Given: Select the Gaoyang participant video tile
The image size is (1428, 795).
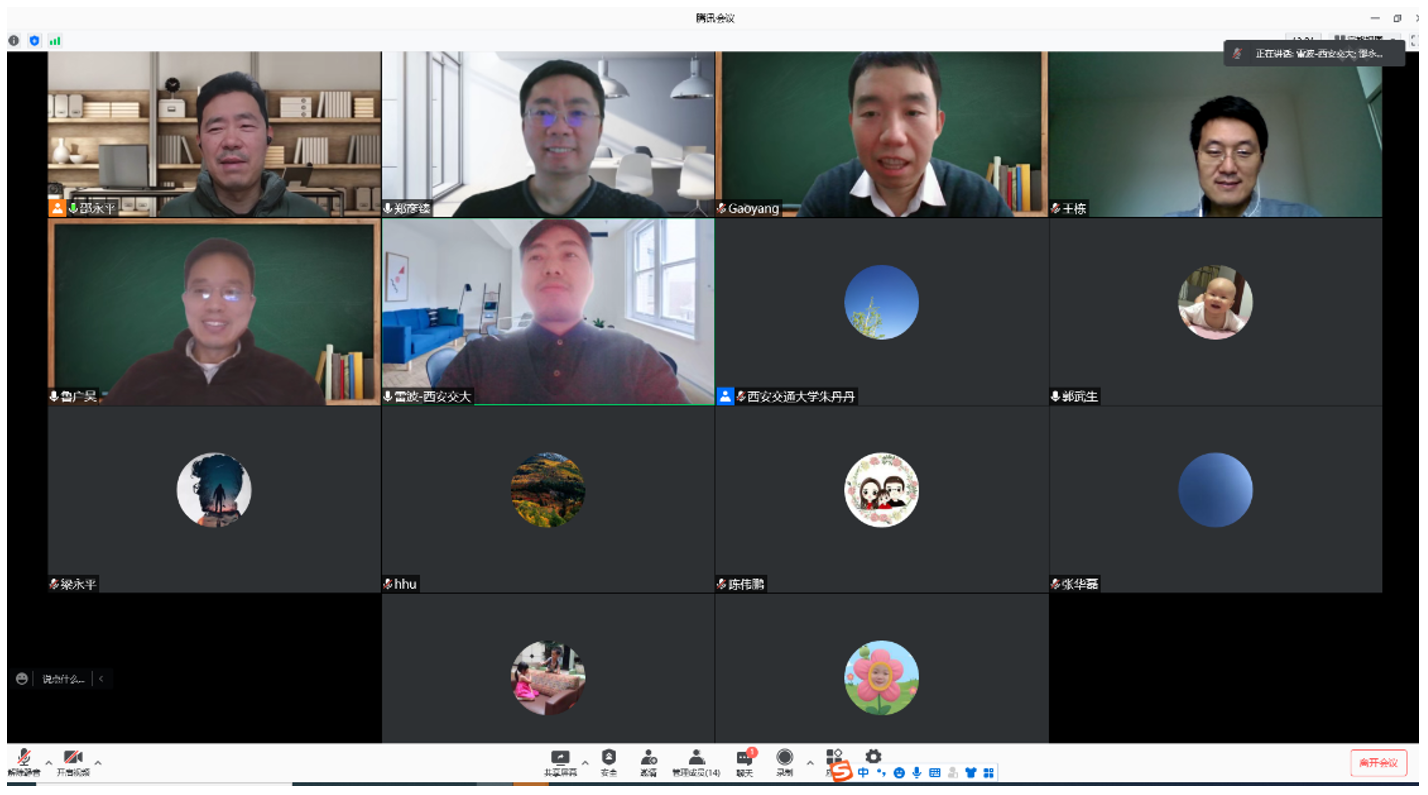Looking at the screenshot, I should 881,134.
